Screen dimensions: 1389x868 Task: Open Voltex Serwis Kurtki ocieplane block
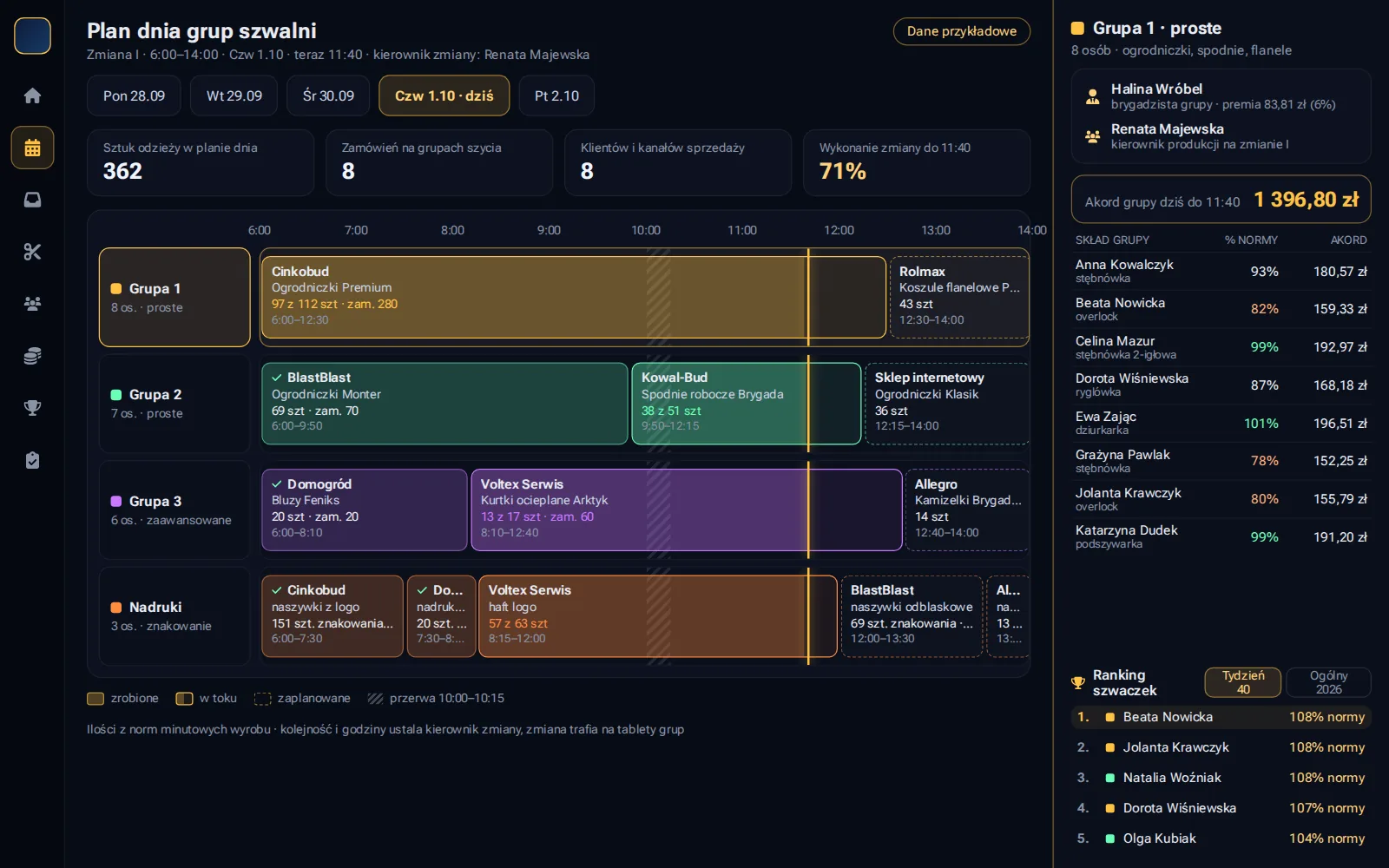[687, 510]
